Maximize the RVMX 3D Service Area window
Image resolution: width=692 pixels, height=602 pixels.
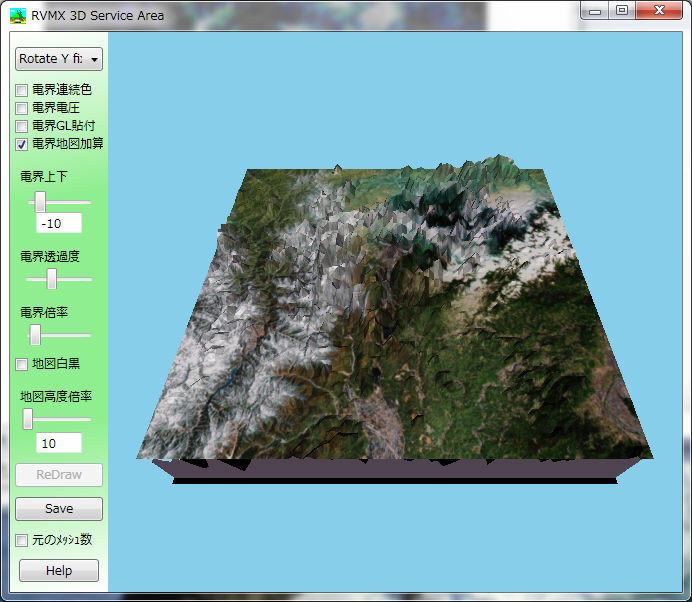(622, 11)
